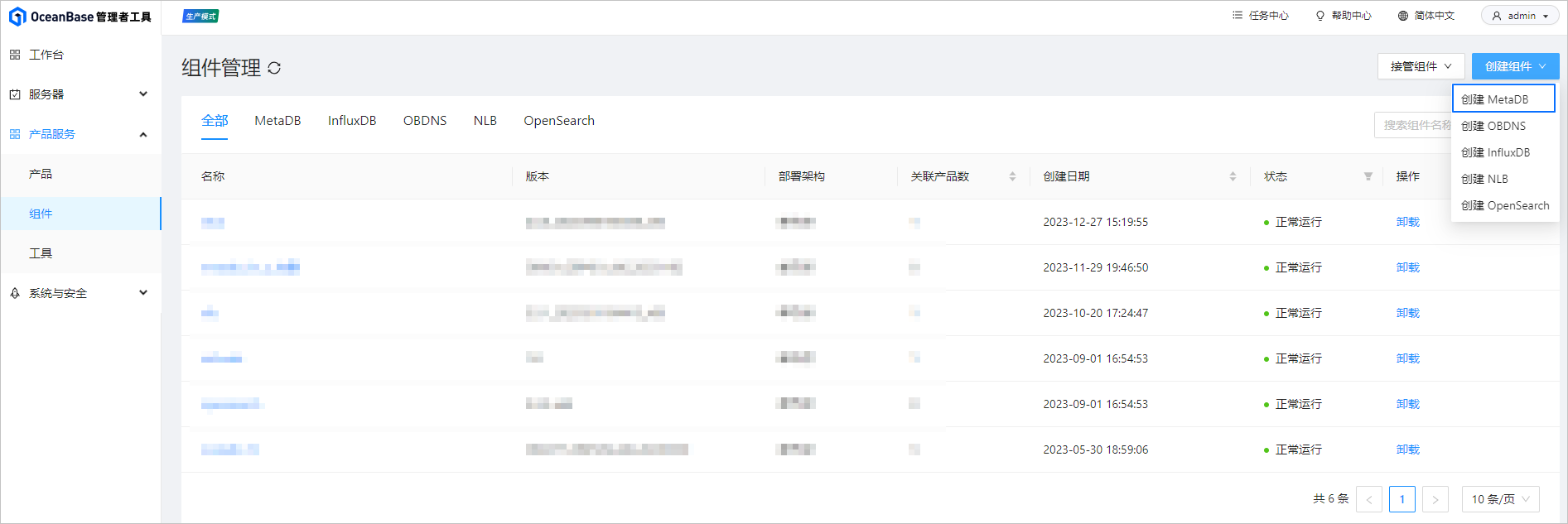Click the 共 6 条 total count
The width and height of the screenshot is (1568, 524).
tap(1331, 499)
